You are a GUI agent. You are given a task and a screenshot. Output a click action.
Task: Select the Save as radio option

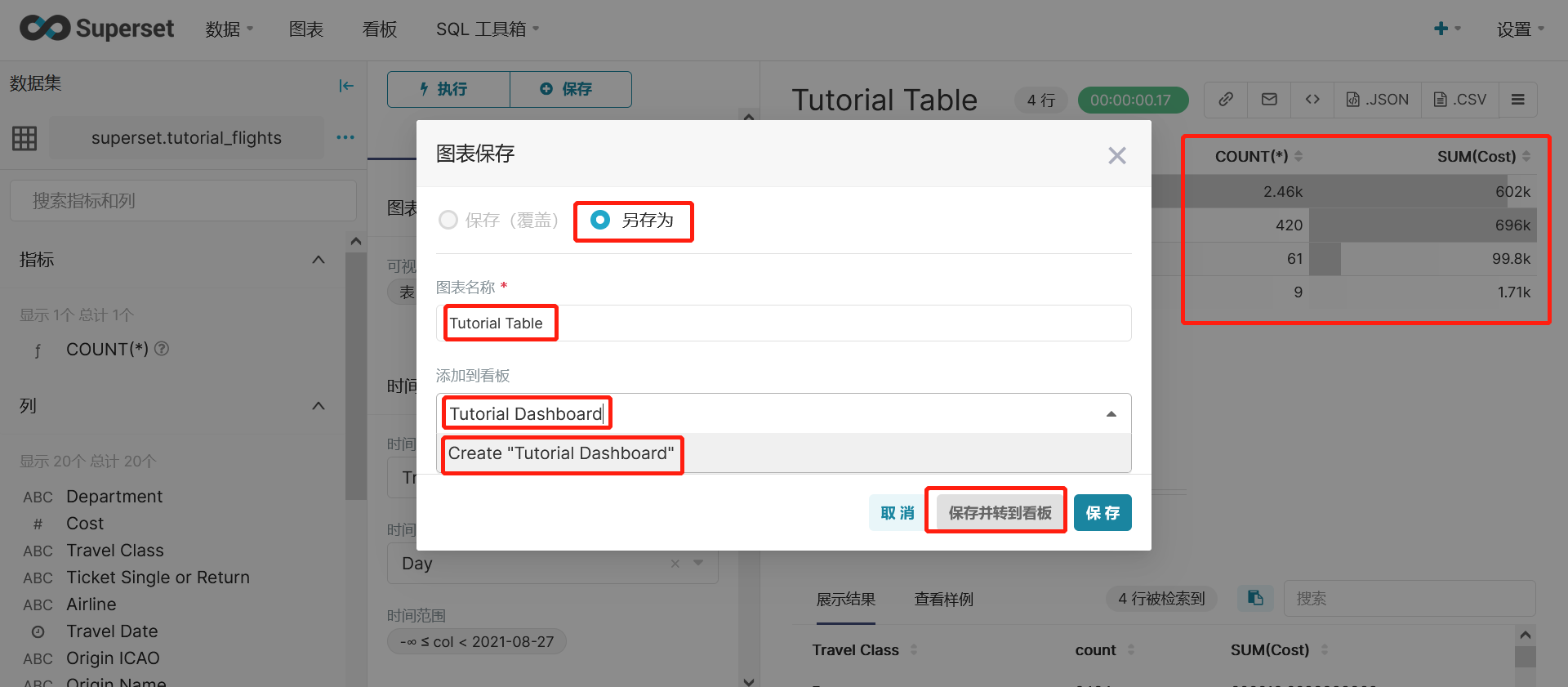tap(600, 220)
